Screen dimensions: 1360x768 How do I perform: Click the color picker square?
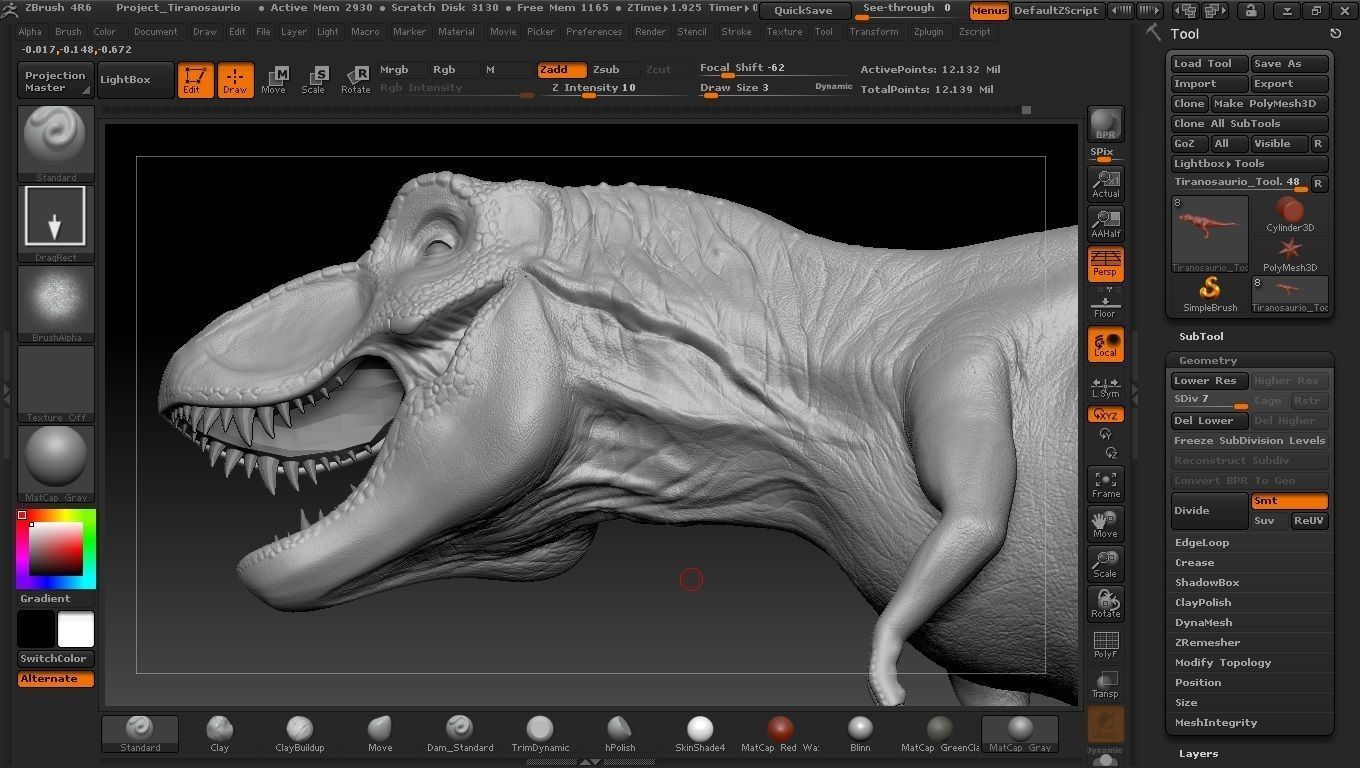click(x=56, y=550)
